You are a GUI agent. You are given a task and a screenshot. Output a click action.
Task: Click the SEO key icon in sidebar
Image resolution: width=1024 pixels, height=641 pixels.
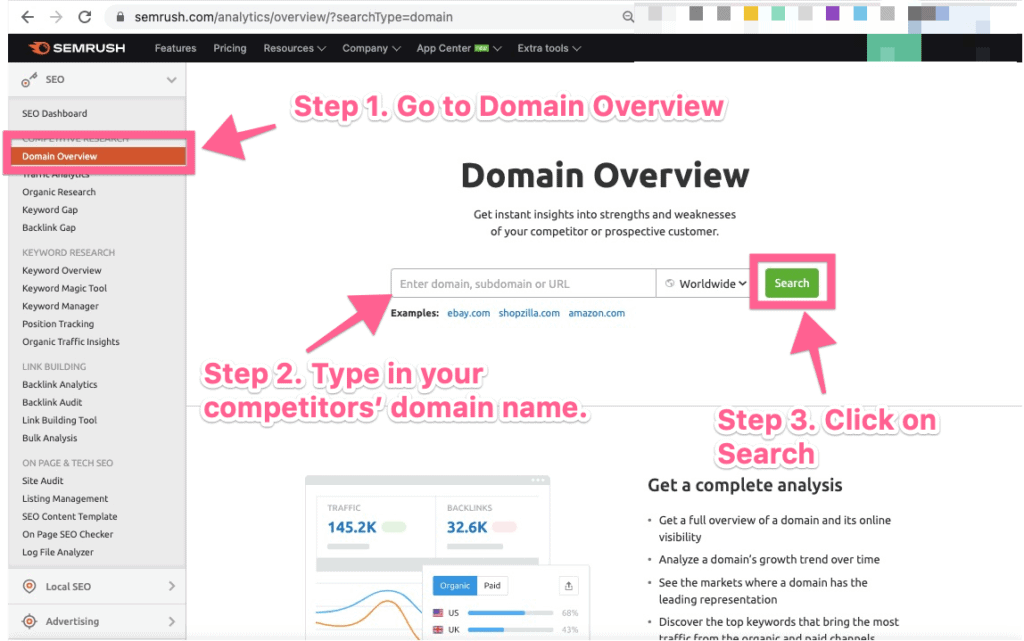29,80
